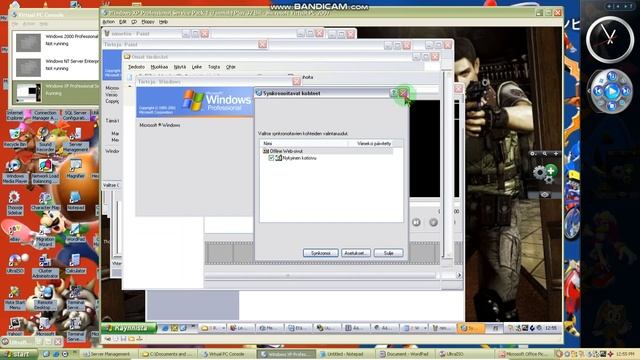This screenshot has width=640, height=360.
Task: Open the Character Map desktop icon
Action: point(45,201)
